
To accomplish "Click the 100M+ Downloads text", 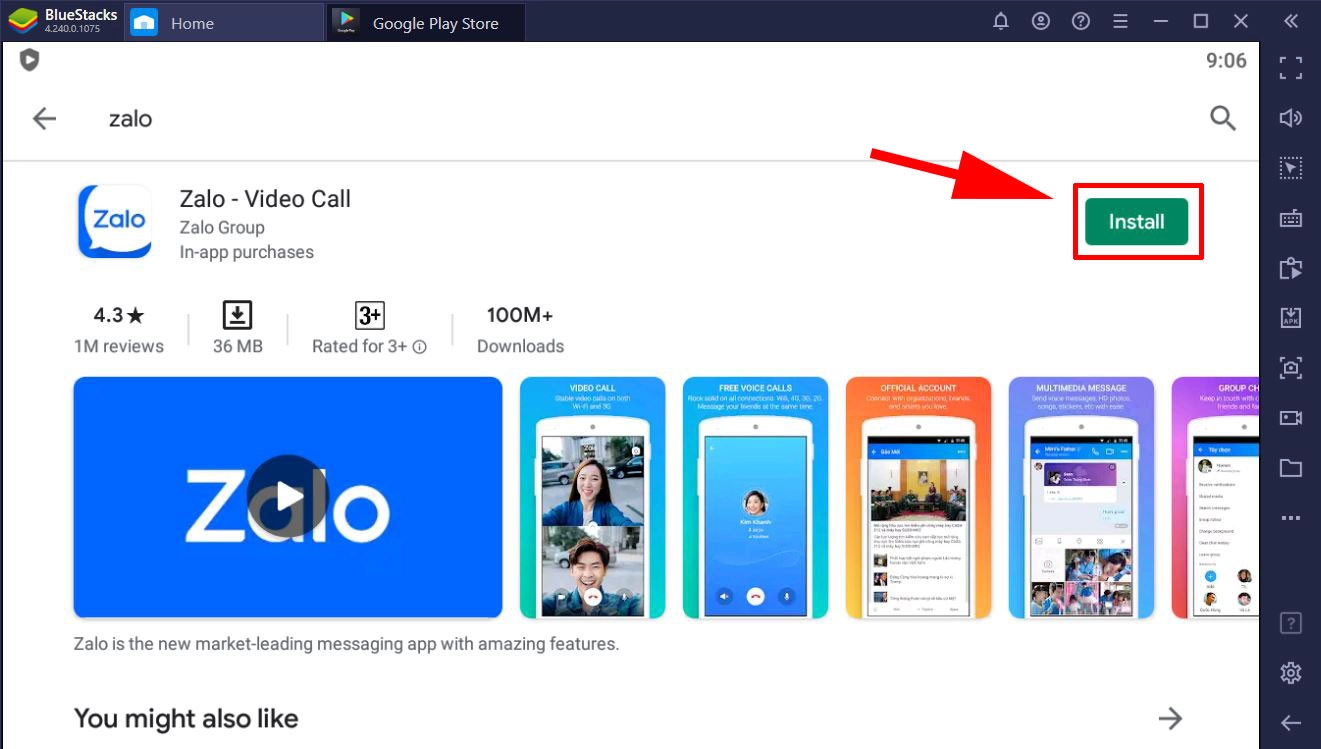I will click(x=520, y=330).
